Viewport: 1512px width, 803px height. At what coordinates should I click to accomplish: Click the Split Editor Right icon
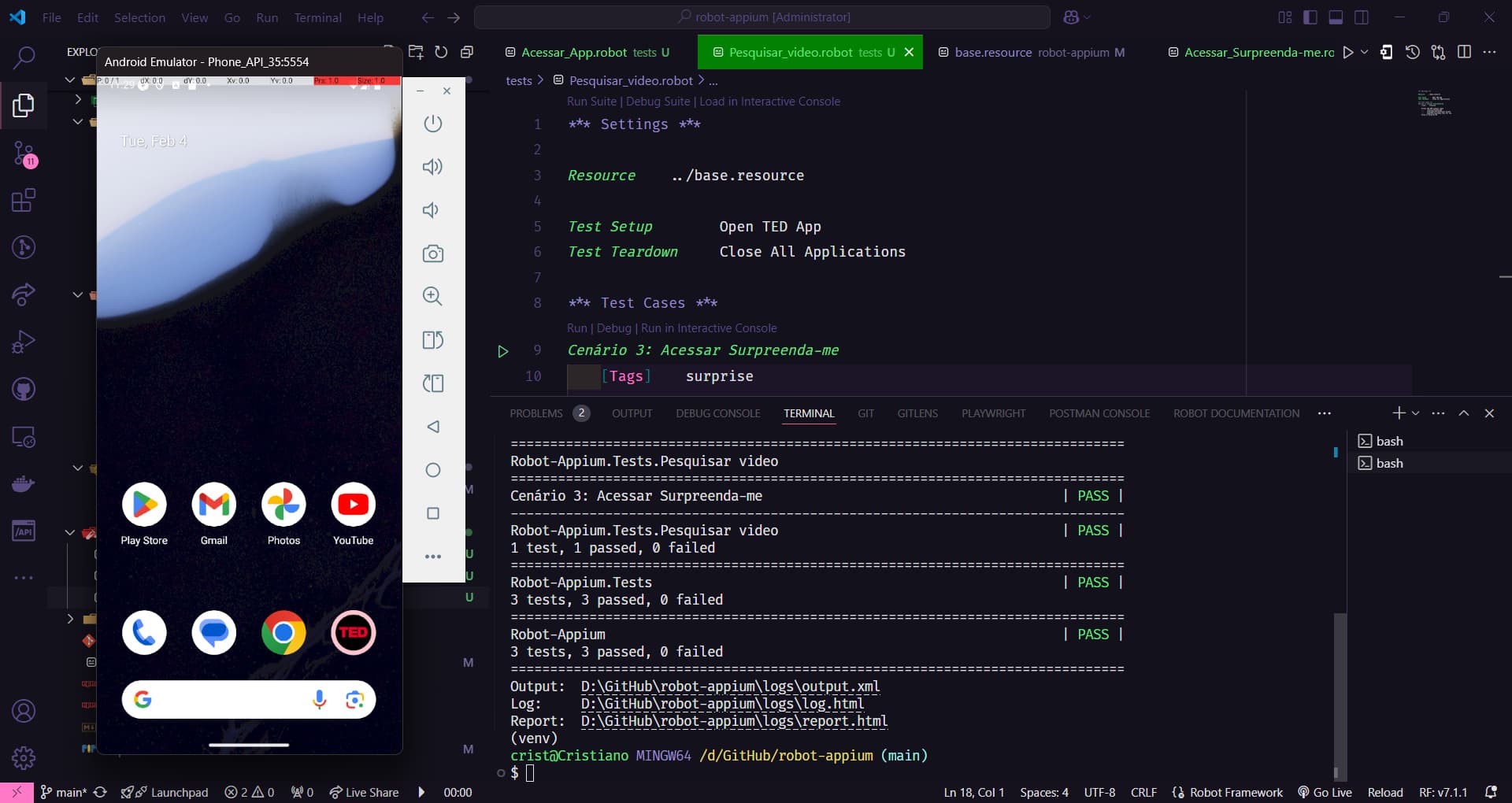tap(1464, 52)
